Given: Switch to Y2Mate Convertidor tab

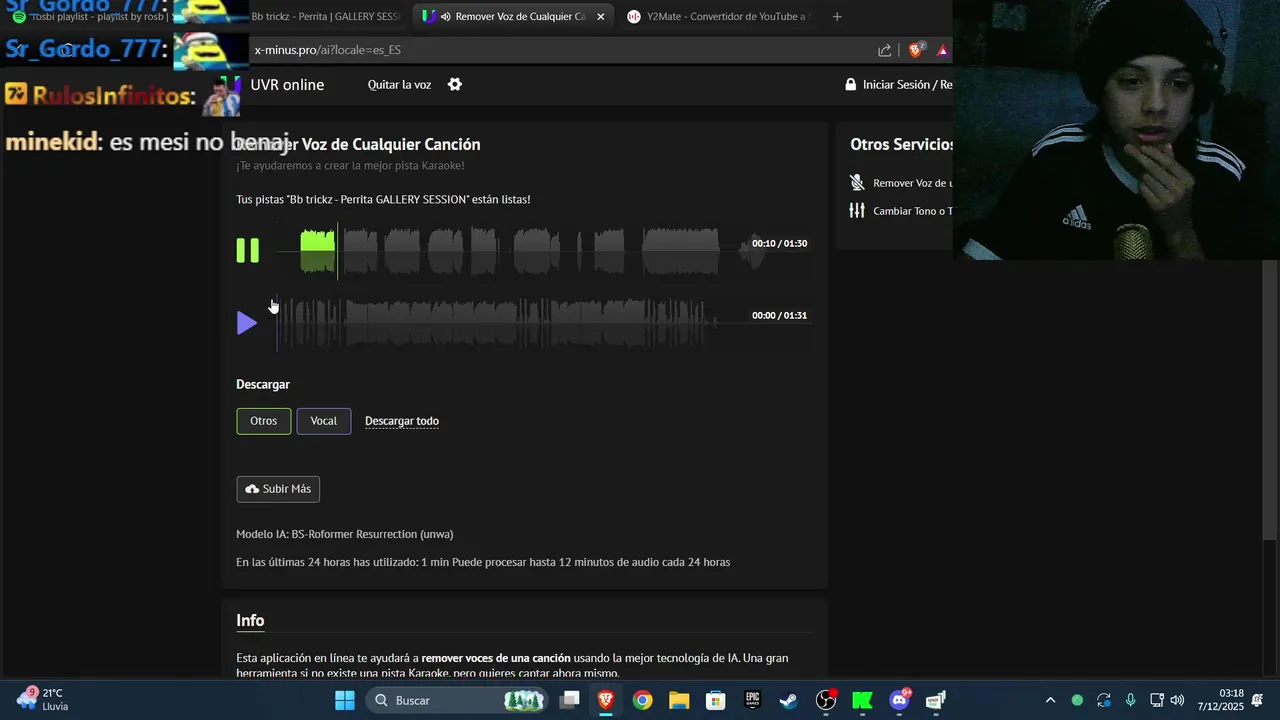Looking at the screenshot, I should pyautogui.click(x=717, y=16).
